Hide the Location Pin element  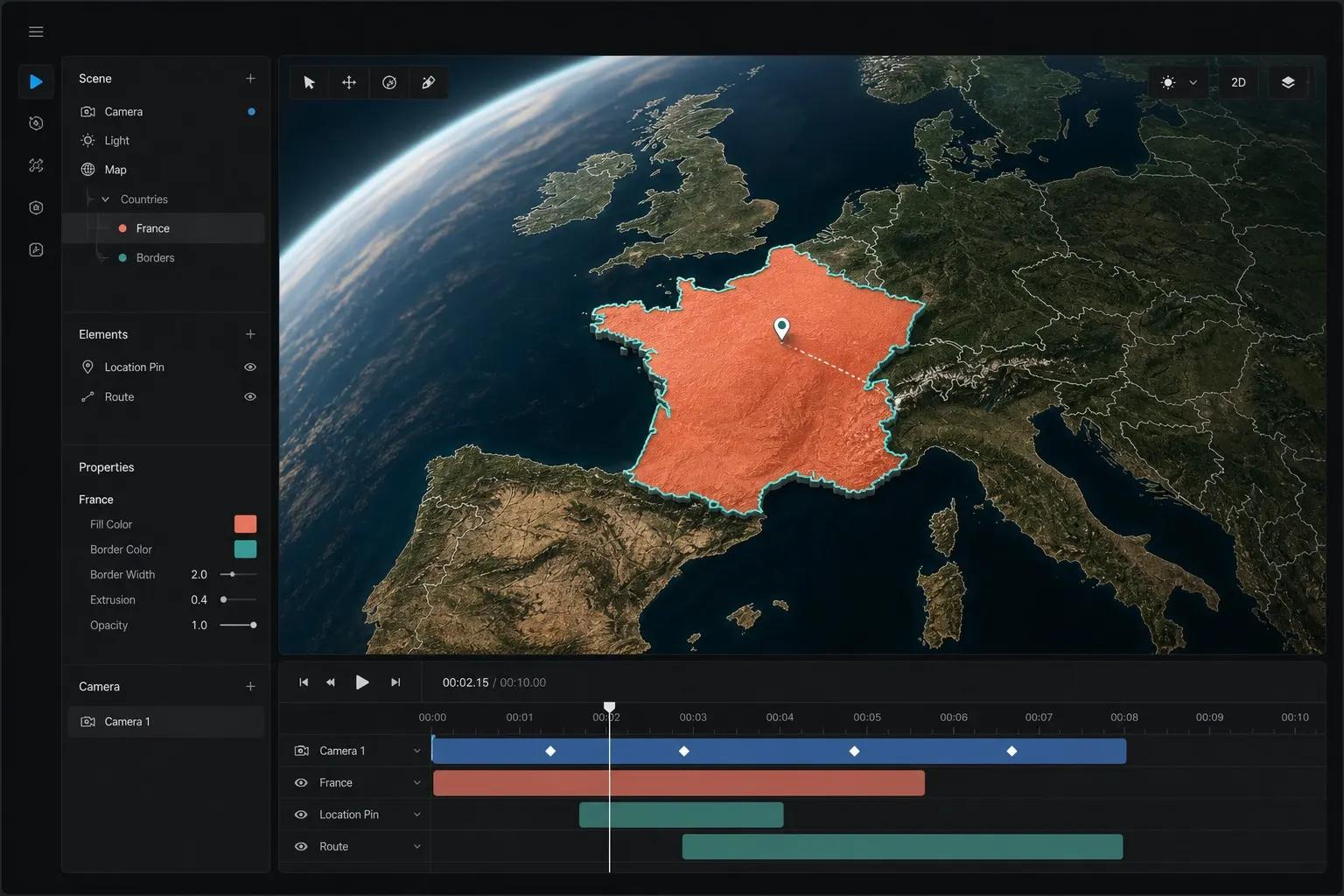(250, 367)
